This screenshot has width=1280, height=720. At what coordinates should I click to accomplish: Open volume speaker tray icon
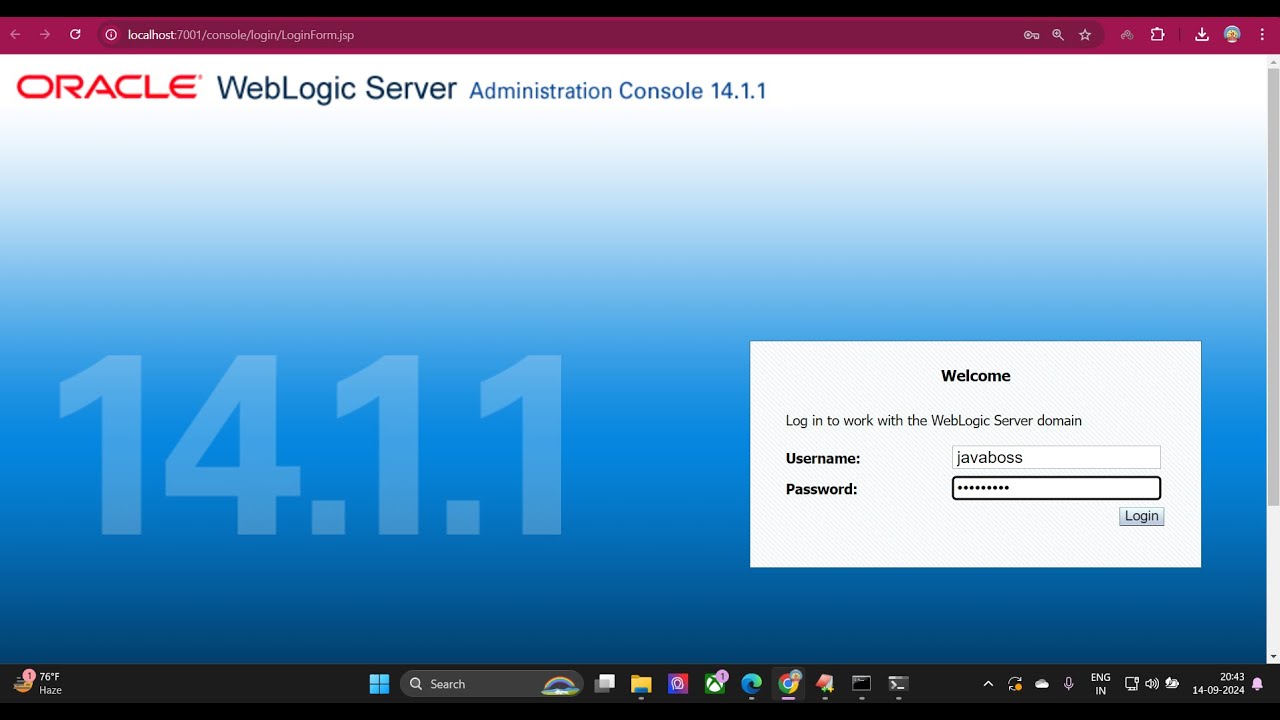click(x=1151, y=684)
